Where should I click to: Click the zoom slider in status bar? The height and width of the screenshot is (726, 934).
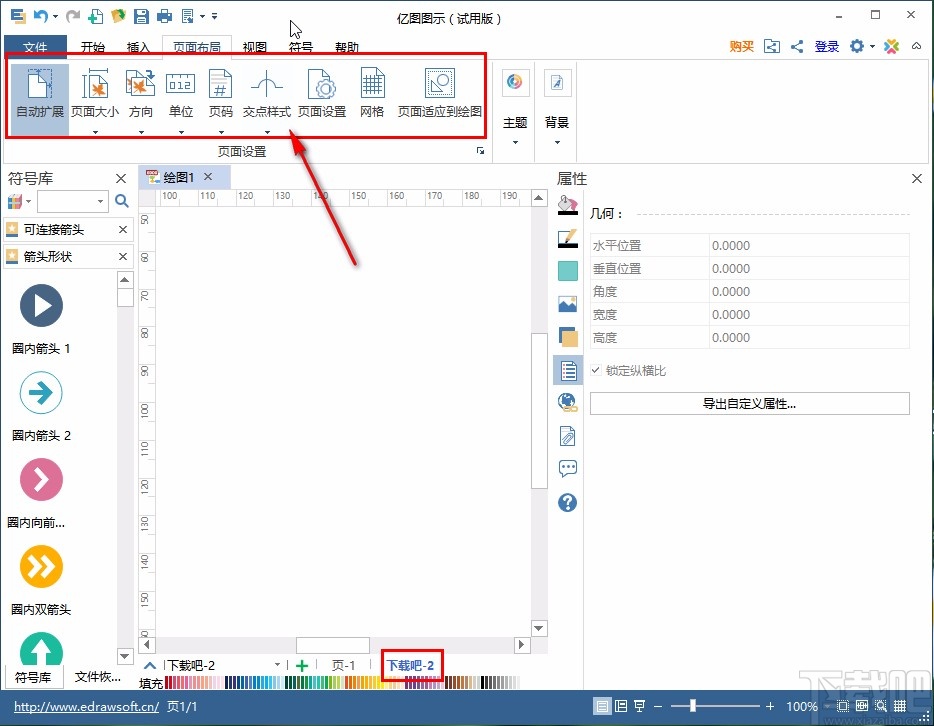[692, 706]
